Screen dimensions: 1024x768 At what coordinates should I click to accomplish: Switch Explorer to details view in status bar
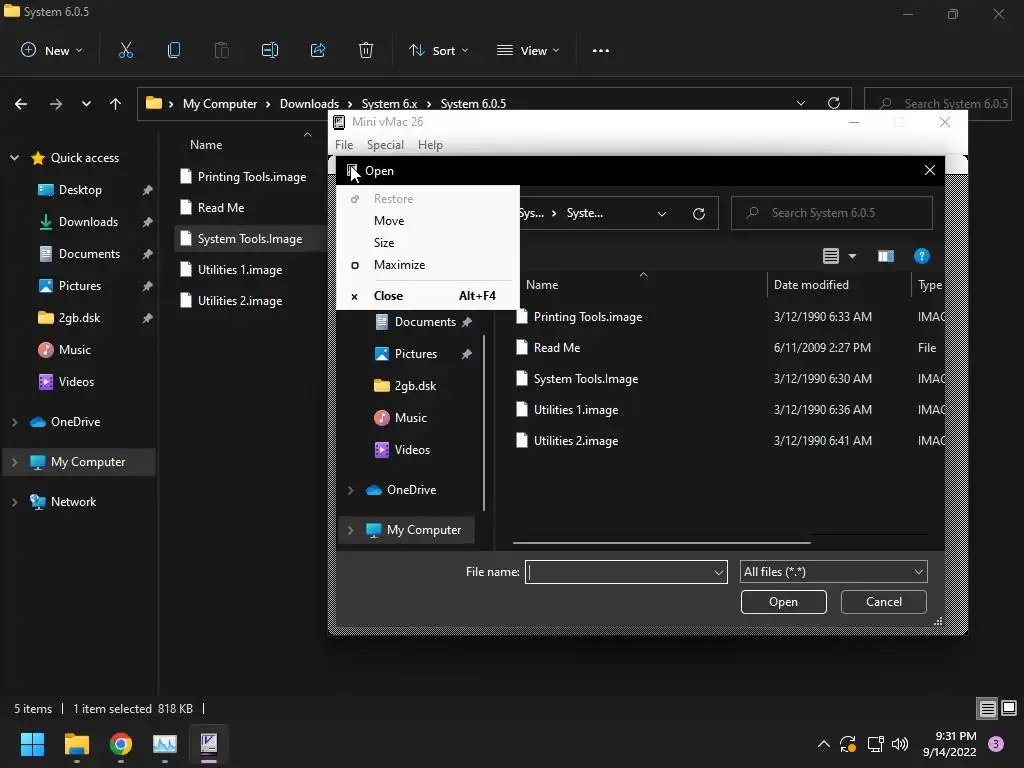(x=987, y=708)
